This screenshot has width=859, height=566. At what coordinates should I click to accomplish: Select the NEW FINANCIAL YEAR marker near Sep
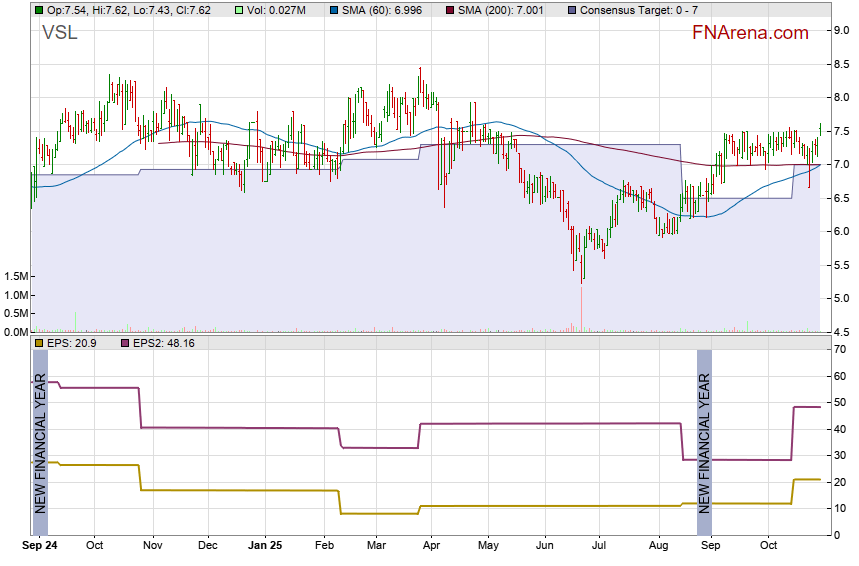(704, 442)
